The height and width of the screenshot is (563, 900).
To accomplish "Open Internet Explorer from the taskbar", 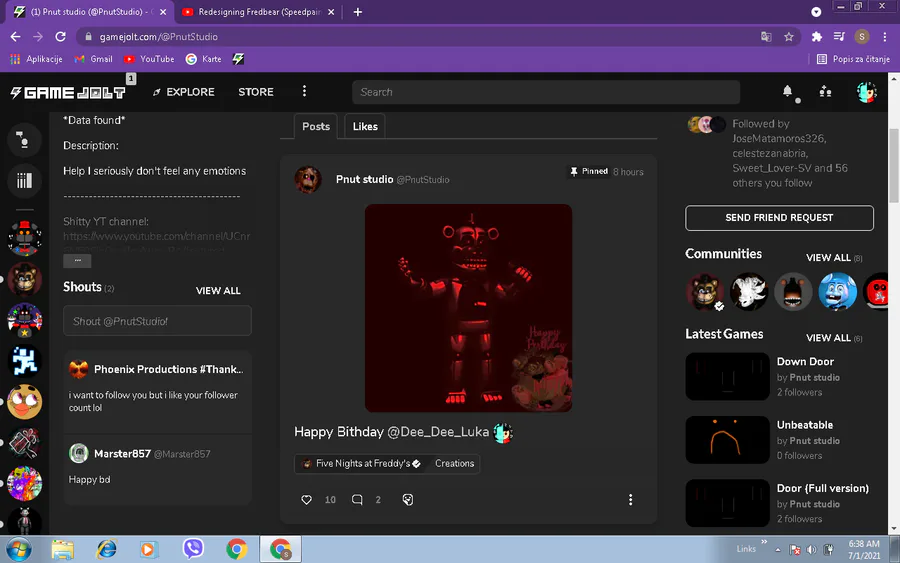I will (x=106, y=549).
